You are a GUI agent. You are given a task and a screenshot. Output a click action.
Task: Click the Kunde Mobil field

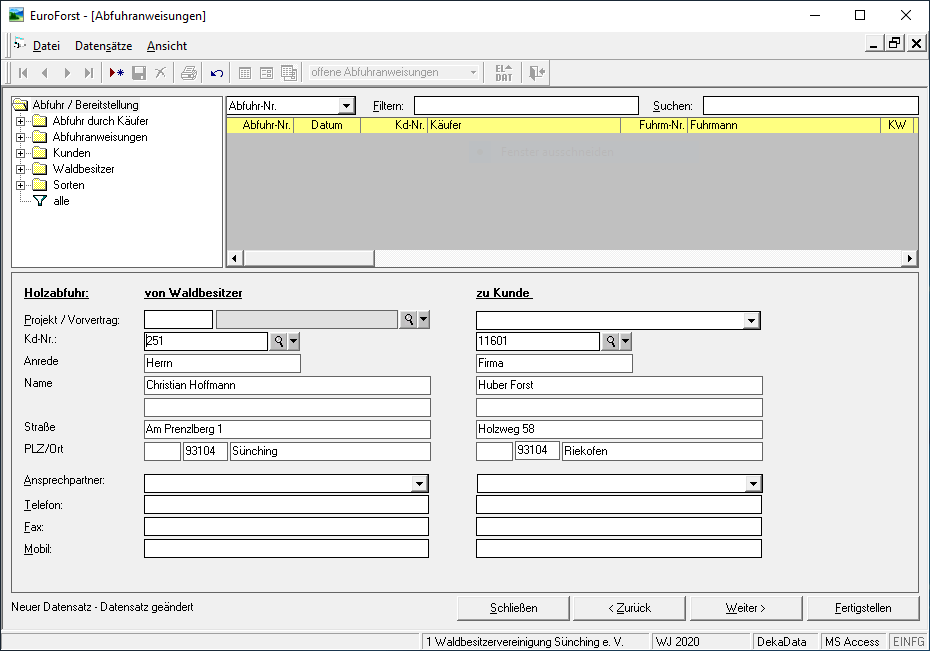[619, 548]
